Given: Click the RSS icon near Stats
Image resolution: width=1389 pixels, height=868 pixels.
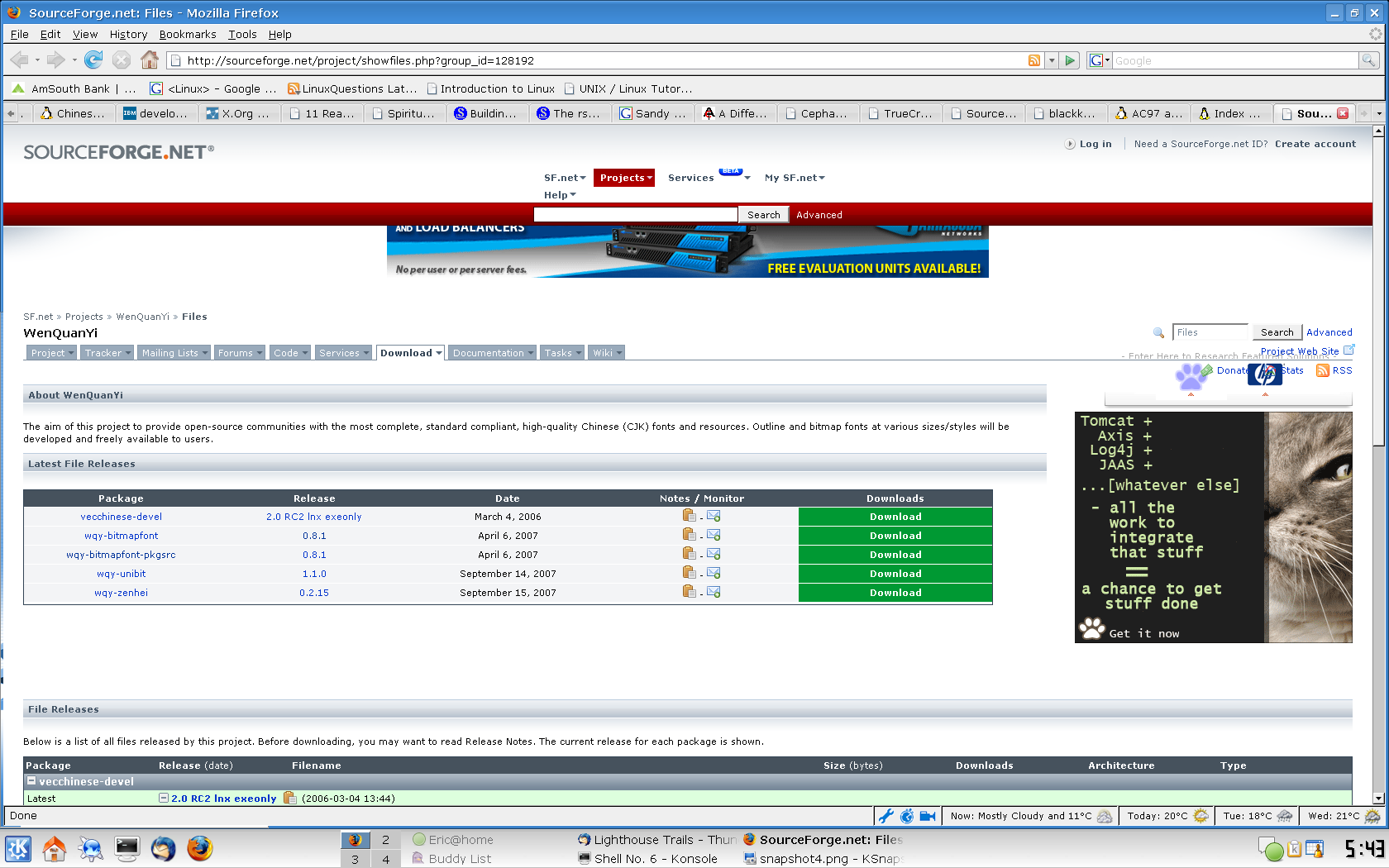Looking at the screenshot, I should pyautogui.click(x=1323, y=370).
